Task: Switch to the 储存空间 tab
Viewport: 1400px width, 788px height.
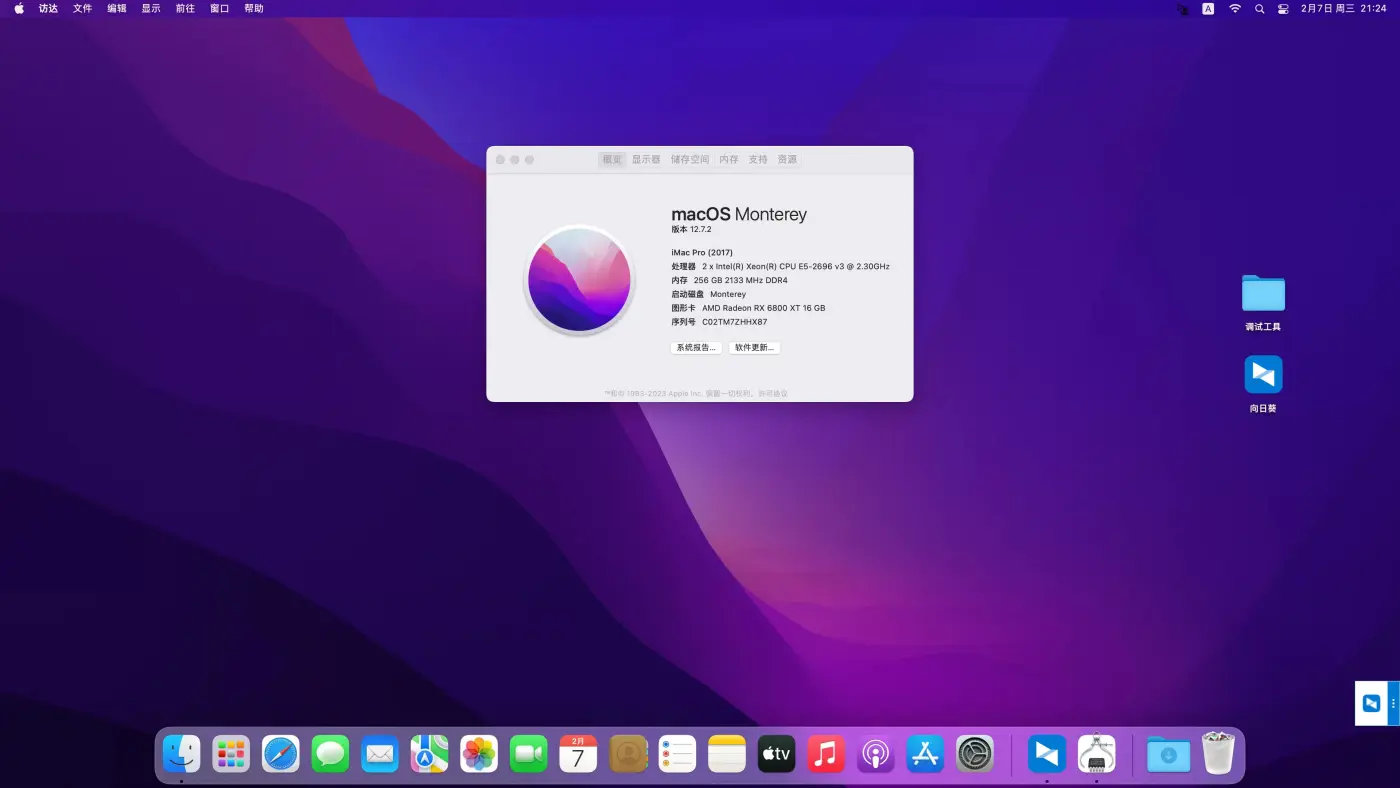Action: [x=690, y=160]
